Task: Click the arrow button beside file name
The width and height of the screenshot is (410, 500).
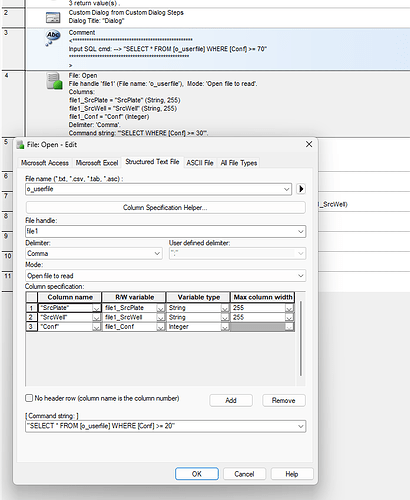Action: point(301,189)
